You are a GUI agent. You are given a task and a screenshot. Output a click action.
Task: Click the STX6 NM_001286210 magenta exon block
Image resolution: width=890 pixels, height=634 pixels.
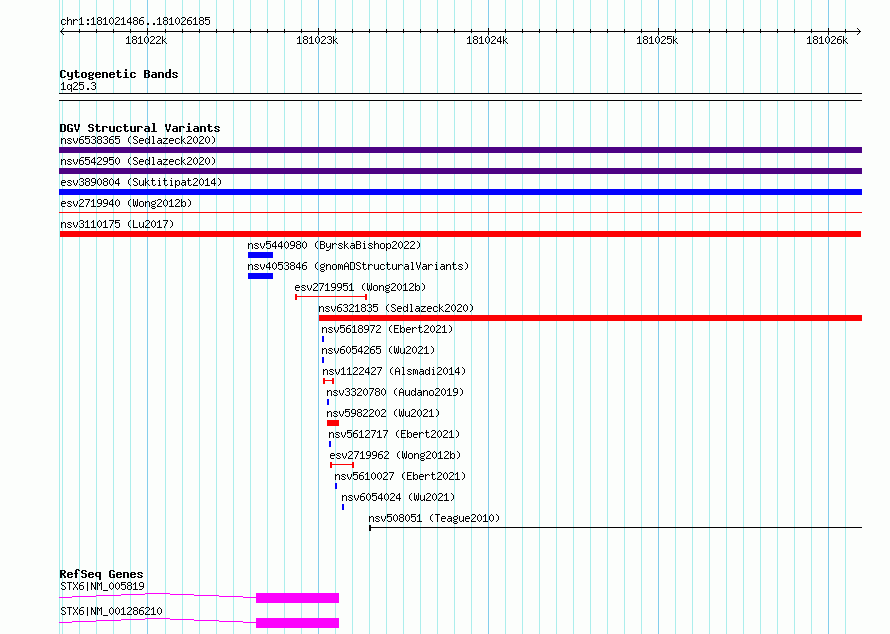coord(297,623)
